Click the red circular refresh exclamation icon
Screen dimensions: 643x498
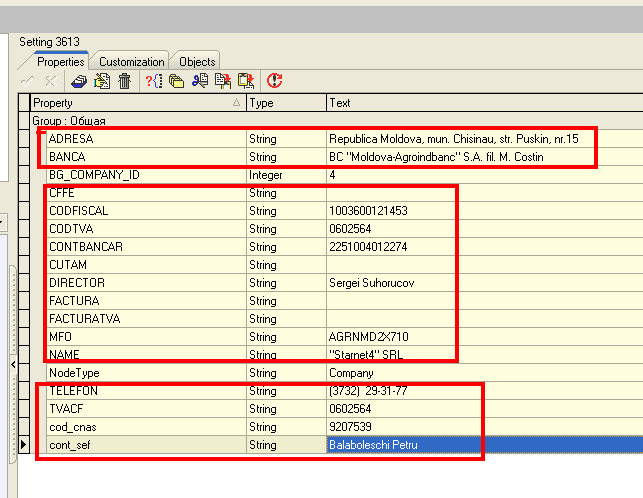pos(274,80)
